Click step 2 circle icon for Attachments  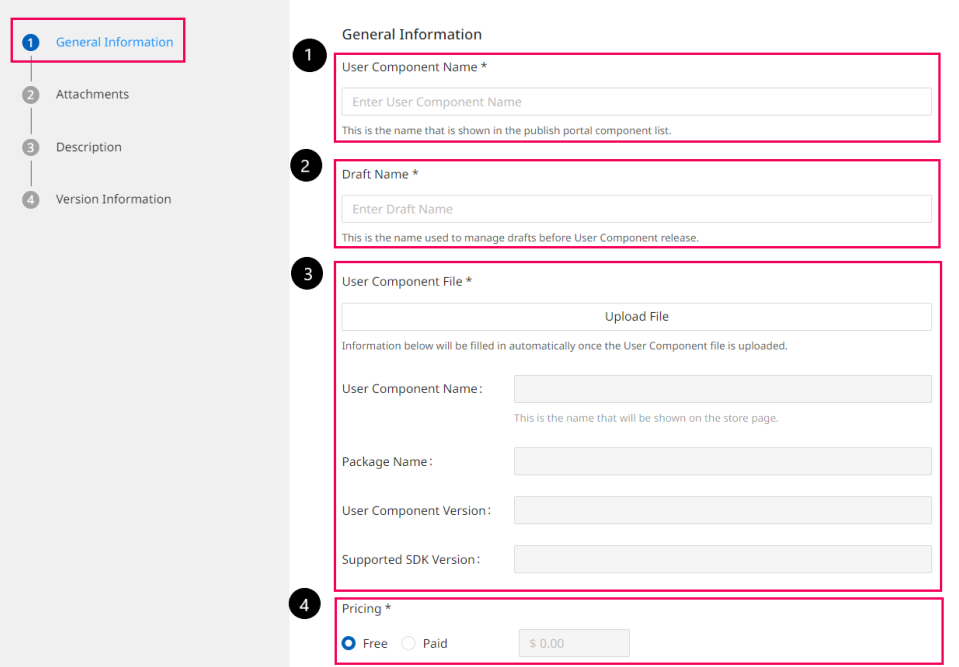pyautogui.click(x=31, y=95)
